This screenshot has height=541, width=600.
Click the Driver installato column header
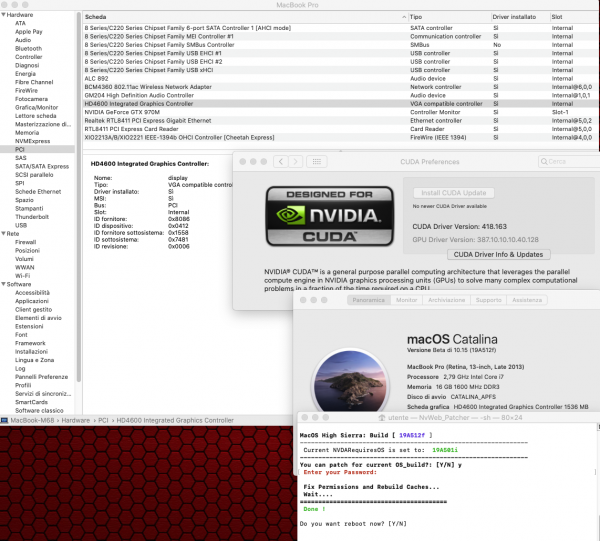coord(520,17)
